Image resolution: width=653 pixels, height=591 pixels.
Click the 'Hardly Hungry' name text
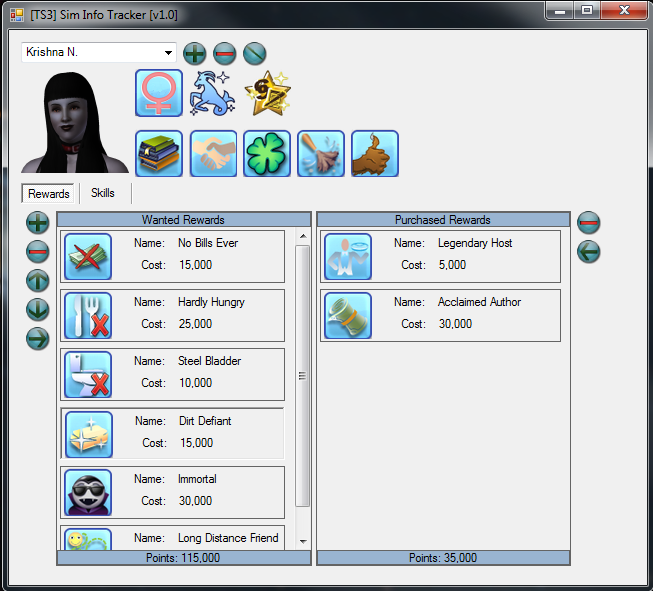point(211,302)
